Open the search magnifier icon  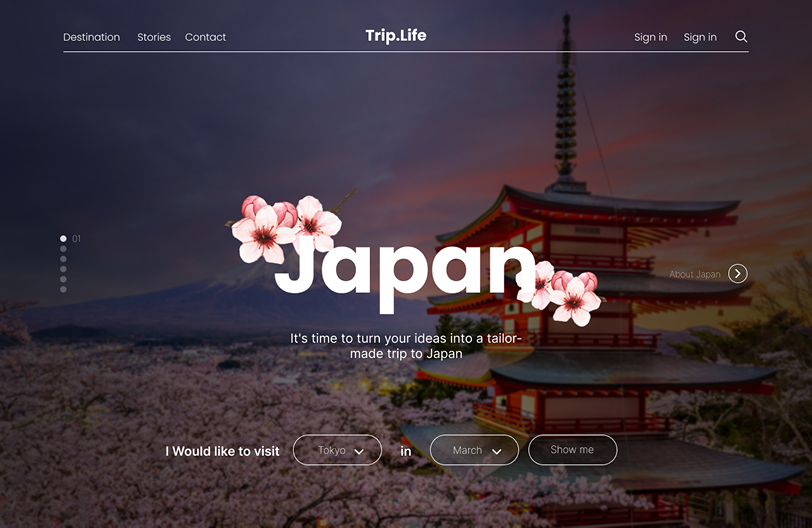tap(741, 37)
